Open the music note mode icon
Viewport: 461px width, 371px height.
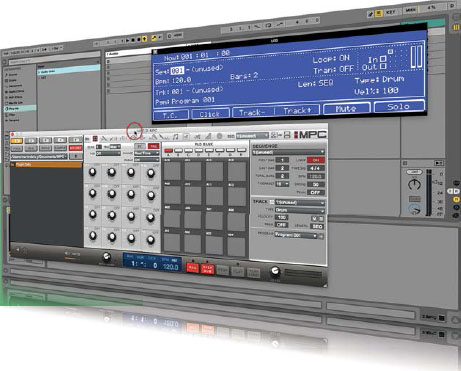(175, 136)
